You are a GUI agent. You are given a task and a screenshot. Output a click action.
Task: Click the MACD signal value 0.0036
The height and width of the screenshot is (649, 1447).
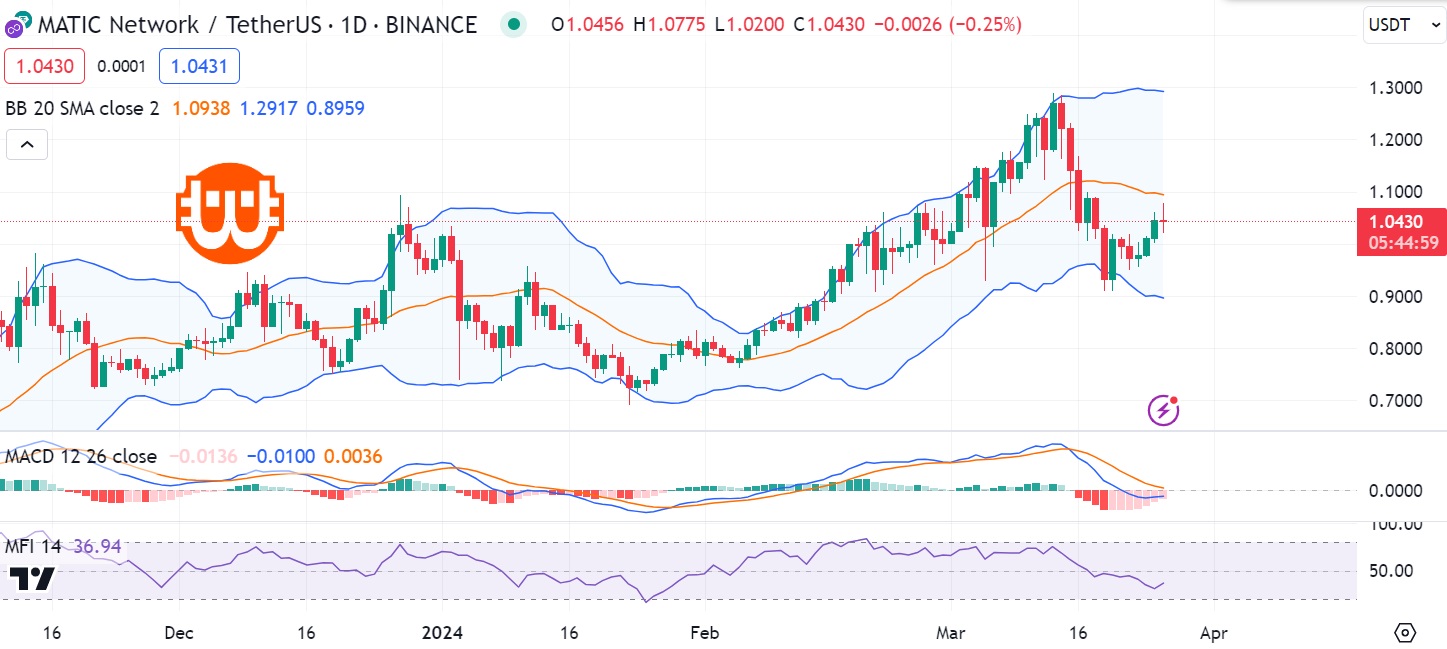click(x=354, y=457)
